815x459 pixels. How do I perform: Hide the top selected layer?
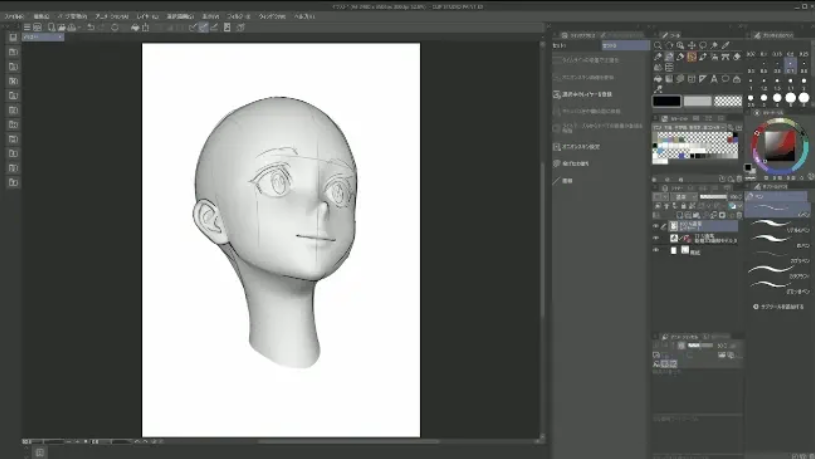pyautogui.click(x=656, y=226)
